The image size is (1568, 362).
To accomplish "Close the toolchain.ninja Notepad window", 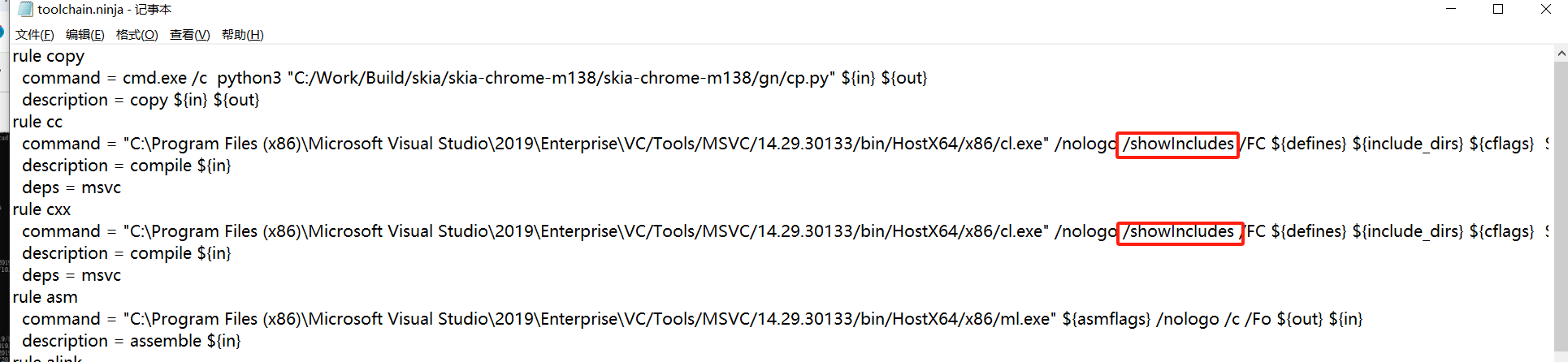I will click(x=1545, y=10).
